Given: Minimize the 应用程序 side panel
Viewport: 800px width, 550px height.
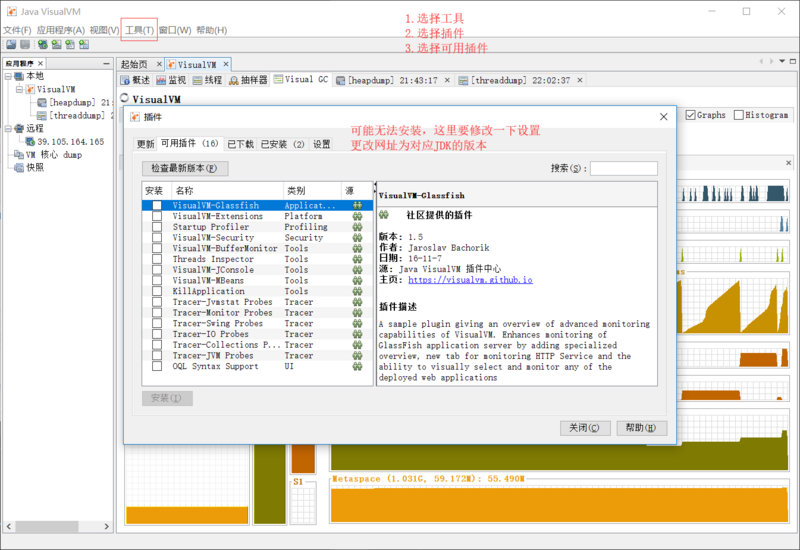Looking at the screenshot, I should click(106, 63).
